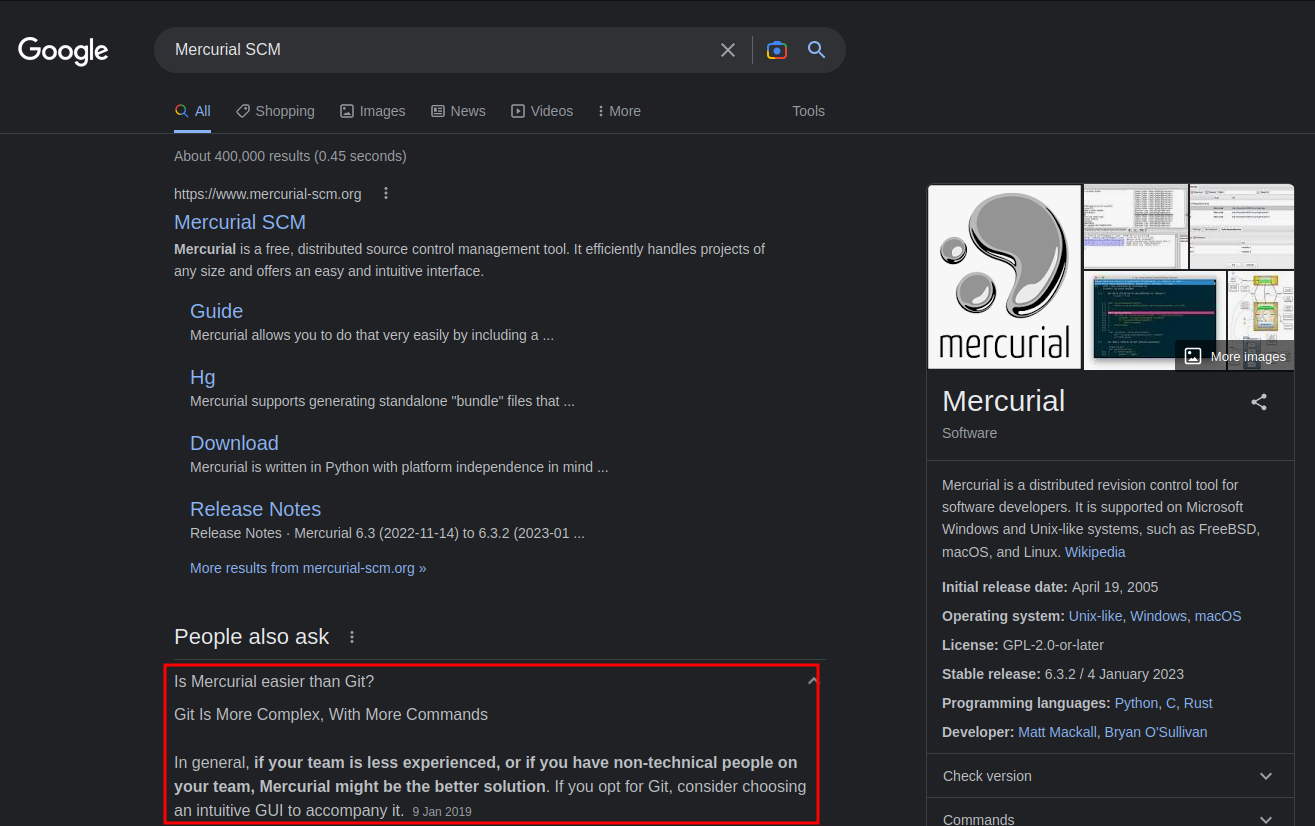Open the Mercurial SCM result title

pyautogui.click(x=240, y=222)
